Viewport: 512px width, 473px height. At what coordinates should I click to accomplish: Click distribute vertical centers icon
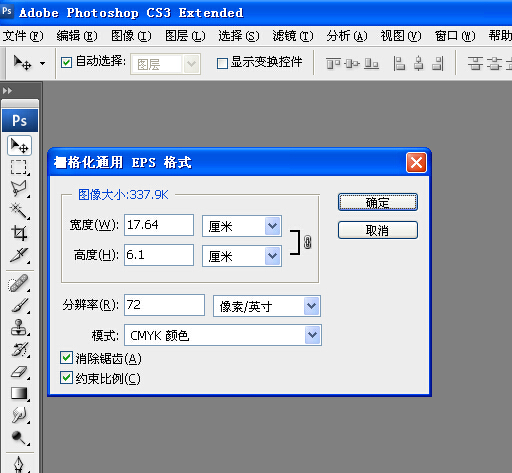coord(494,63)
